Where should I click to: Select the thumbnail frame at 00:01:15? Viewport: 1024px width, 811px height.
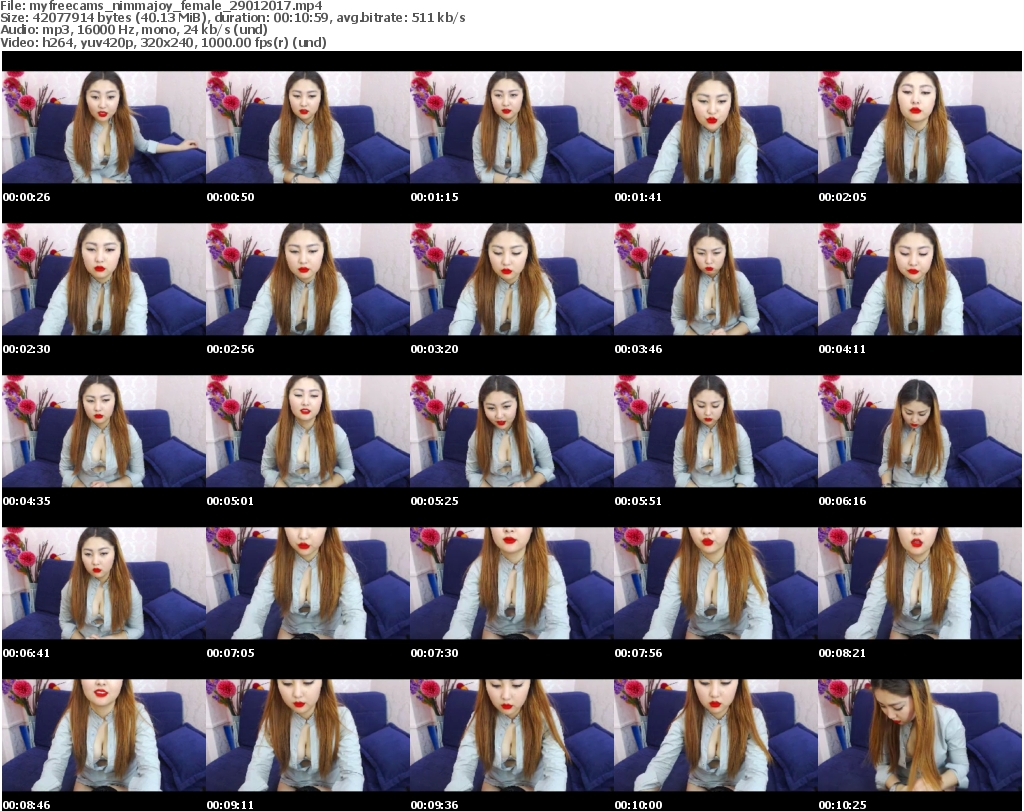511,127
